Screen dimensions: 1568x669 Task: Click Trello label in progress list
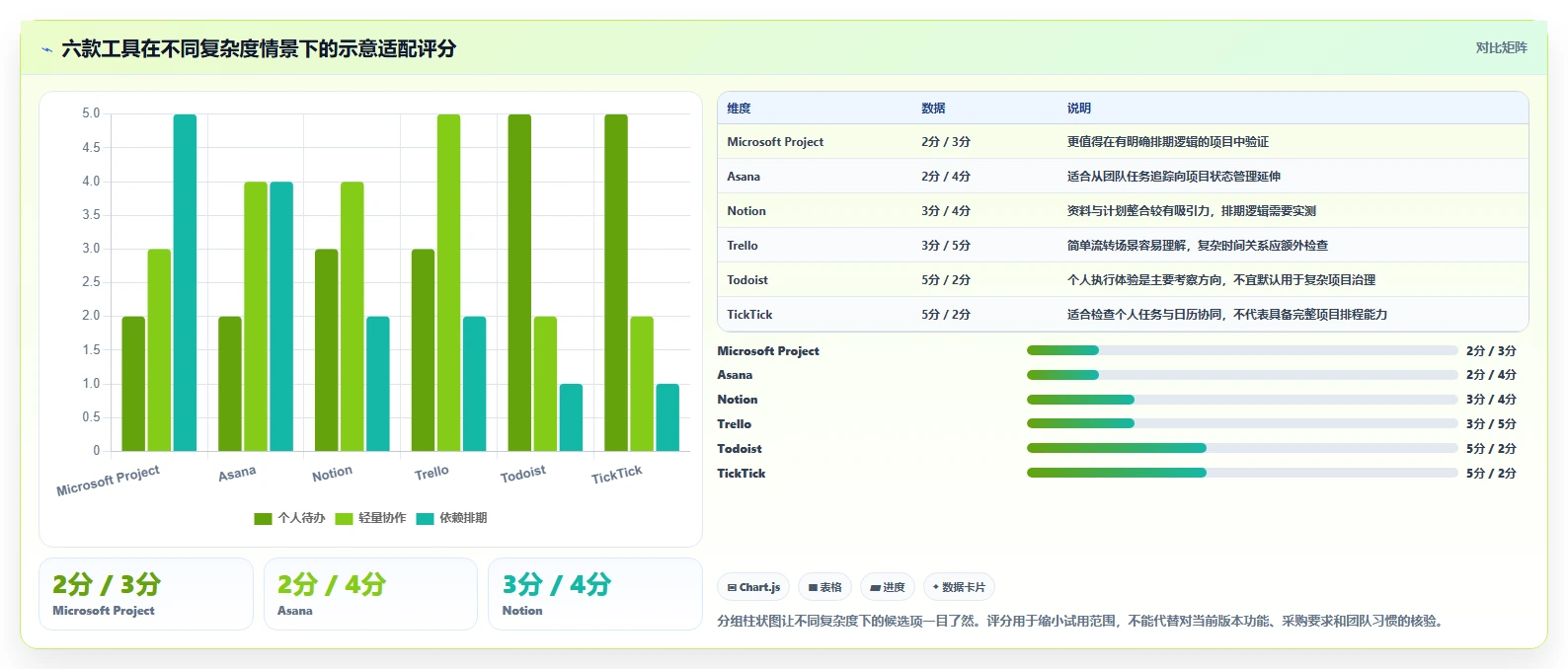click(734, 424)
